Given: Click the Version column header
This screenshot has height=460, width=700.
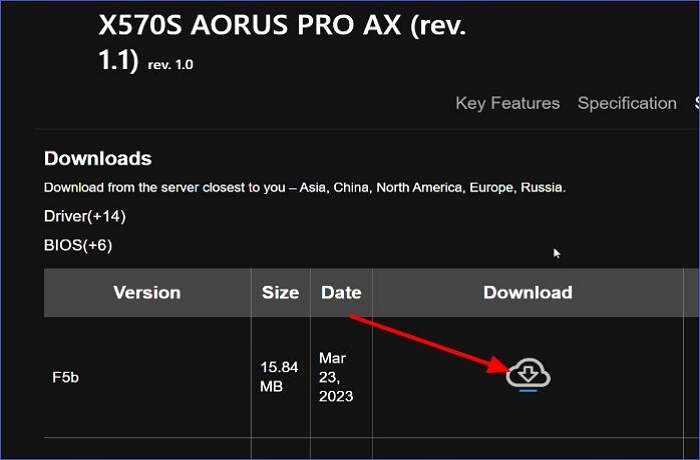Looking at the screenshot, I should (147, 293).
